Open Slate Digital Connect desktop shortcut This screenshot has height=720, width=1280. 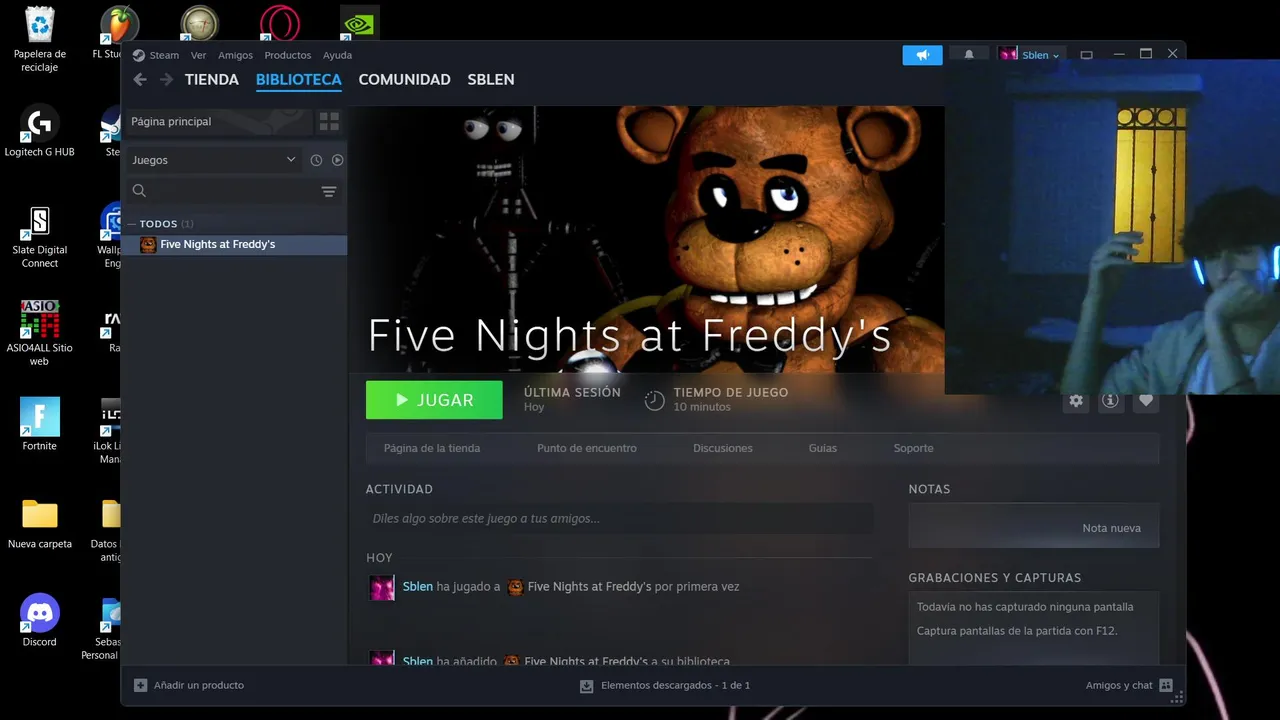click(39, 238)
